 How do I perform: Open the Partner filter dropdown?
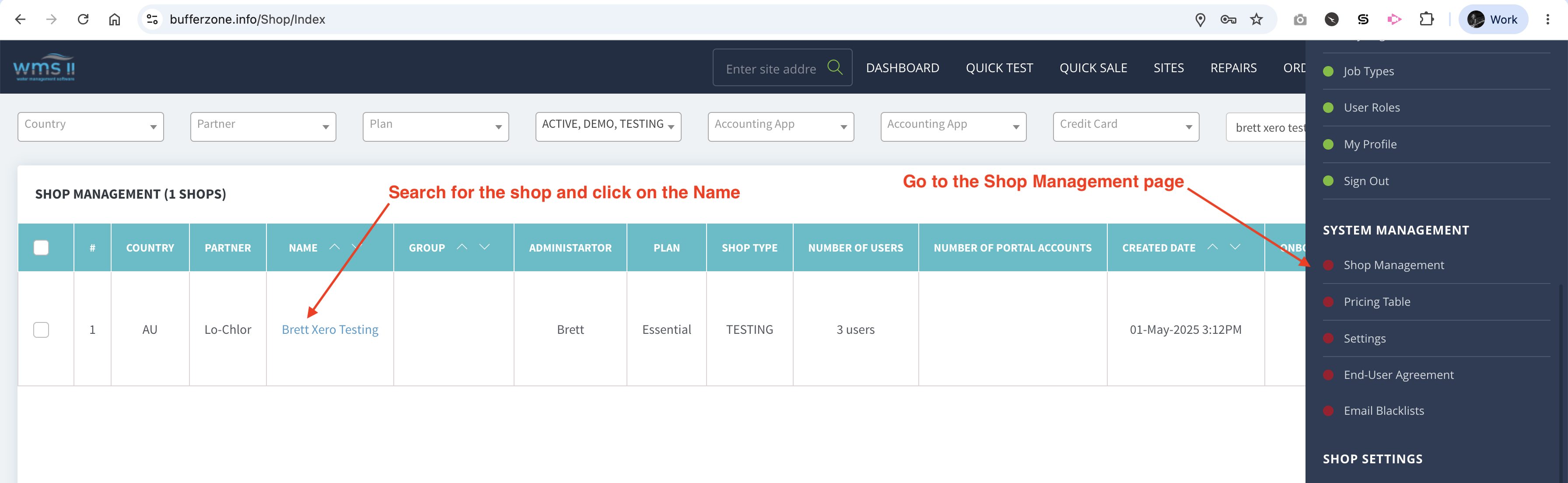pyautogui.click(x=263, y=126)
